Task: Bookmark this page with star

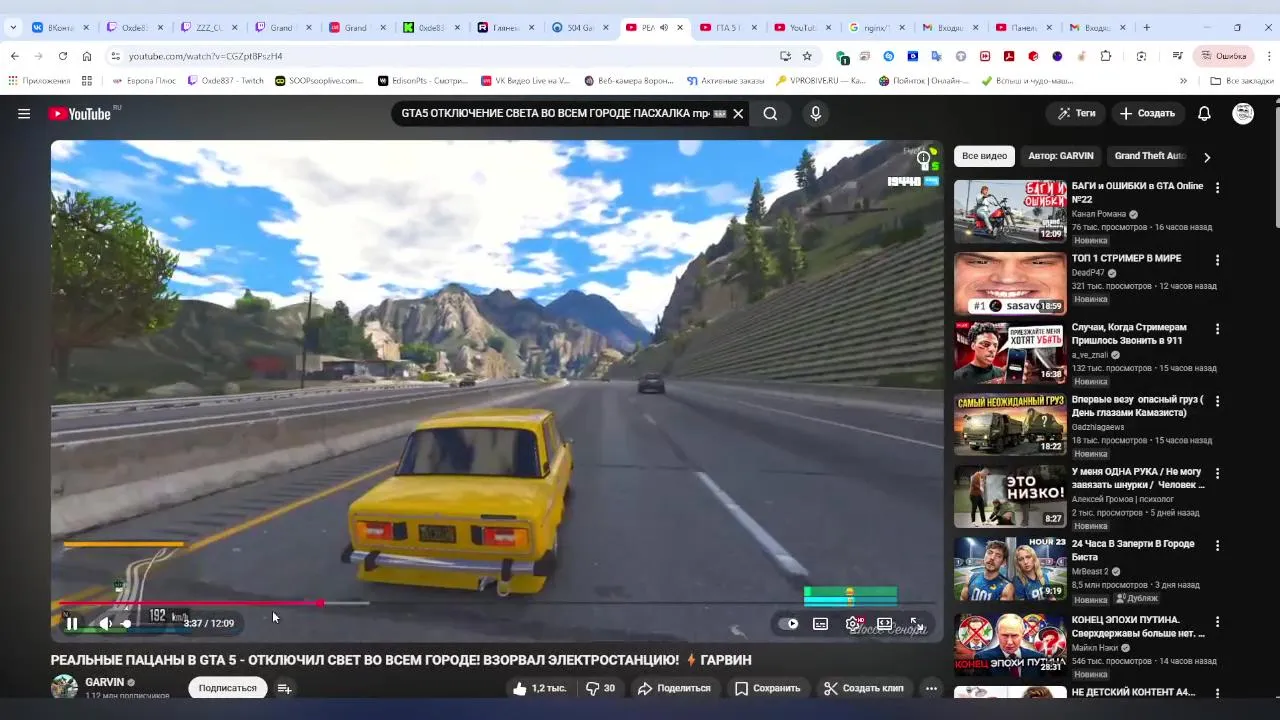Action: (x=807, y=56)
